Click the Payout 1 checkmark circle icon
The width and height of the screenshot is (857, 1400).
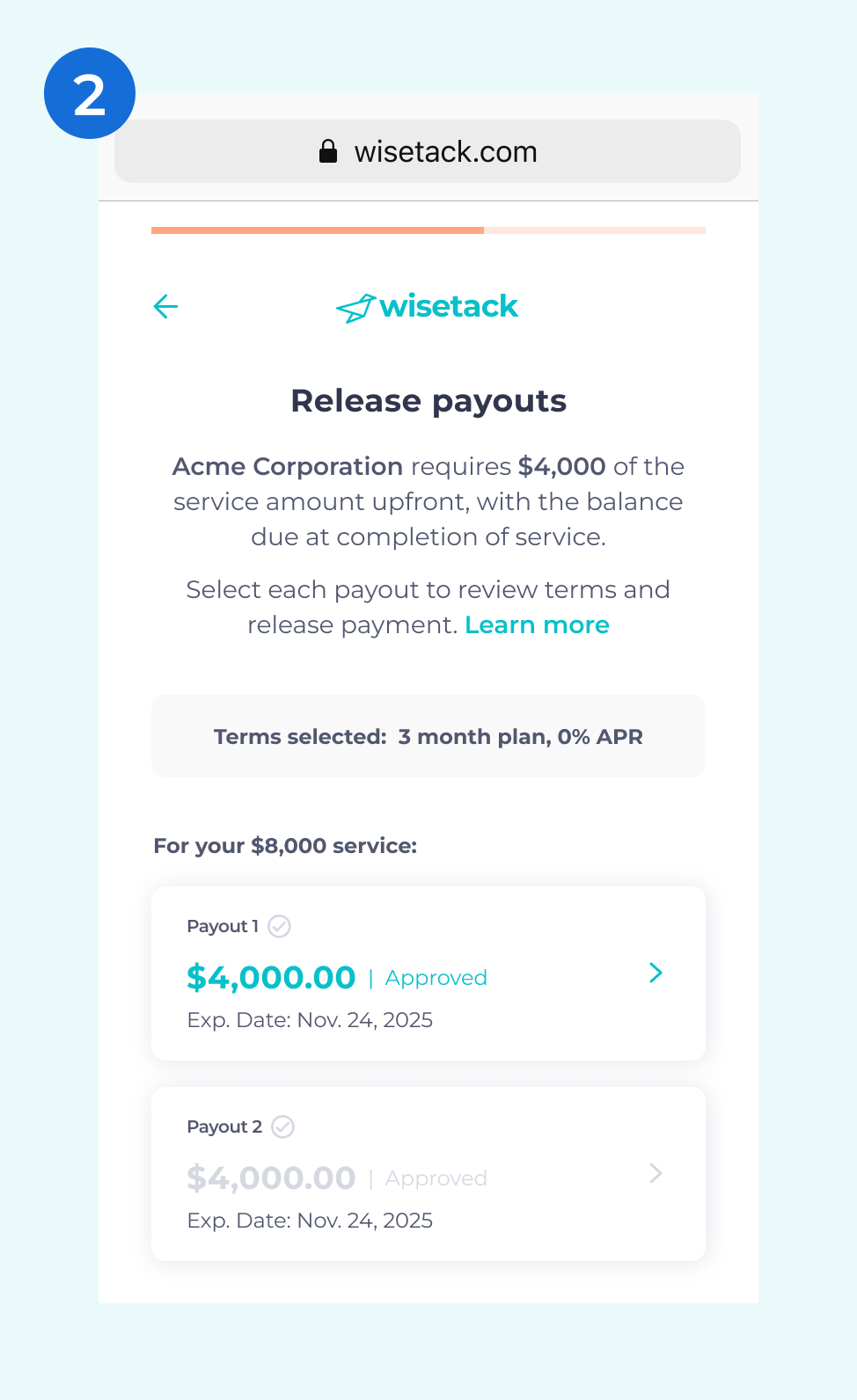pos(279,926)
